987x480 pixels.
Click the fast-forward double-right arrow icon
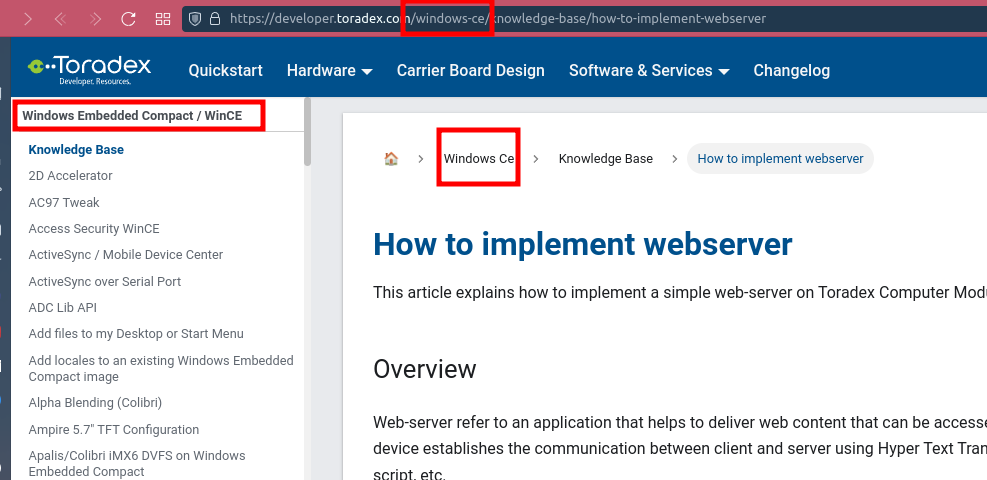coord(95,19)
